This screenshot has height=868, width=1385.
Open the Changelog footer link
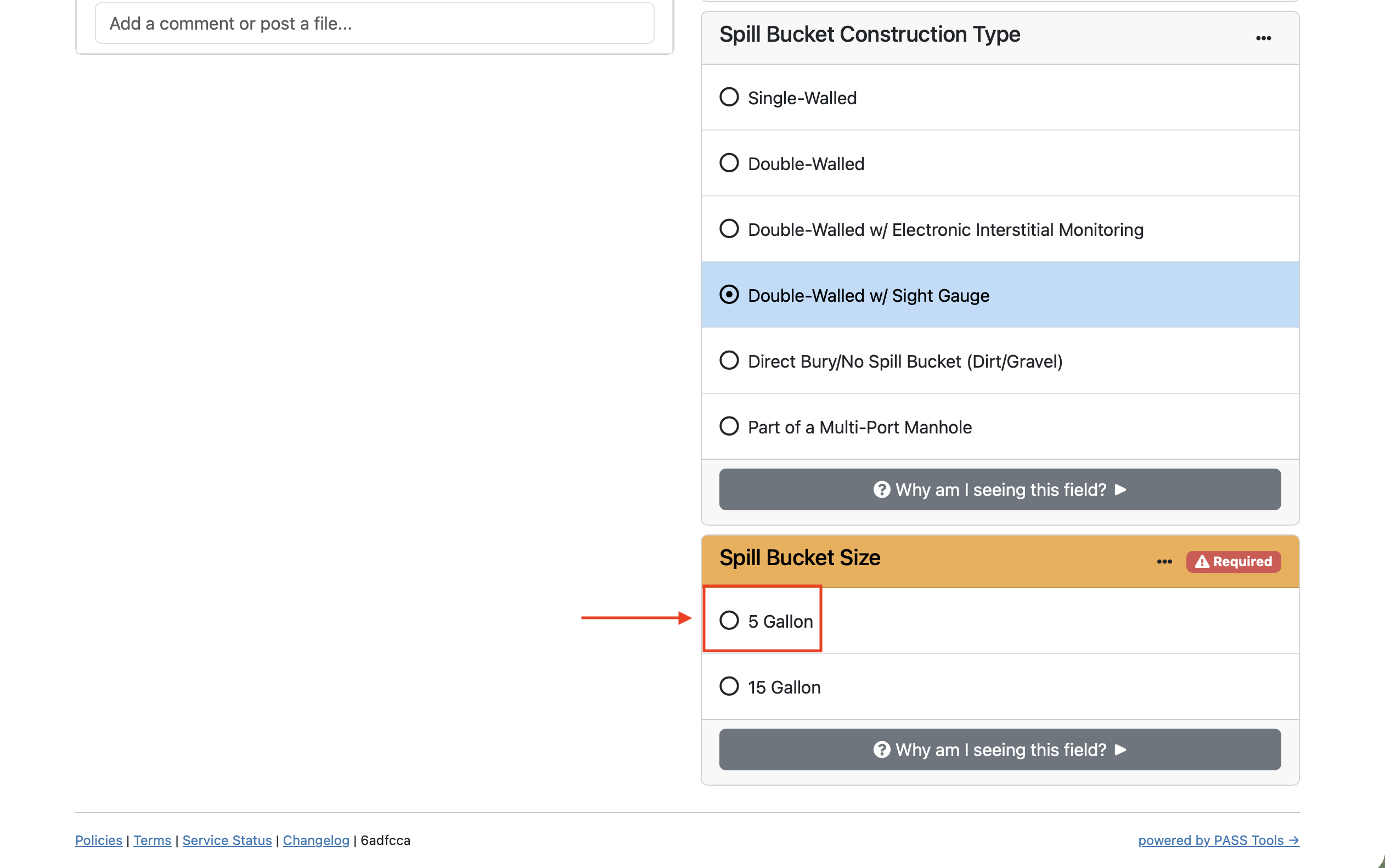316,840
